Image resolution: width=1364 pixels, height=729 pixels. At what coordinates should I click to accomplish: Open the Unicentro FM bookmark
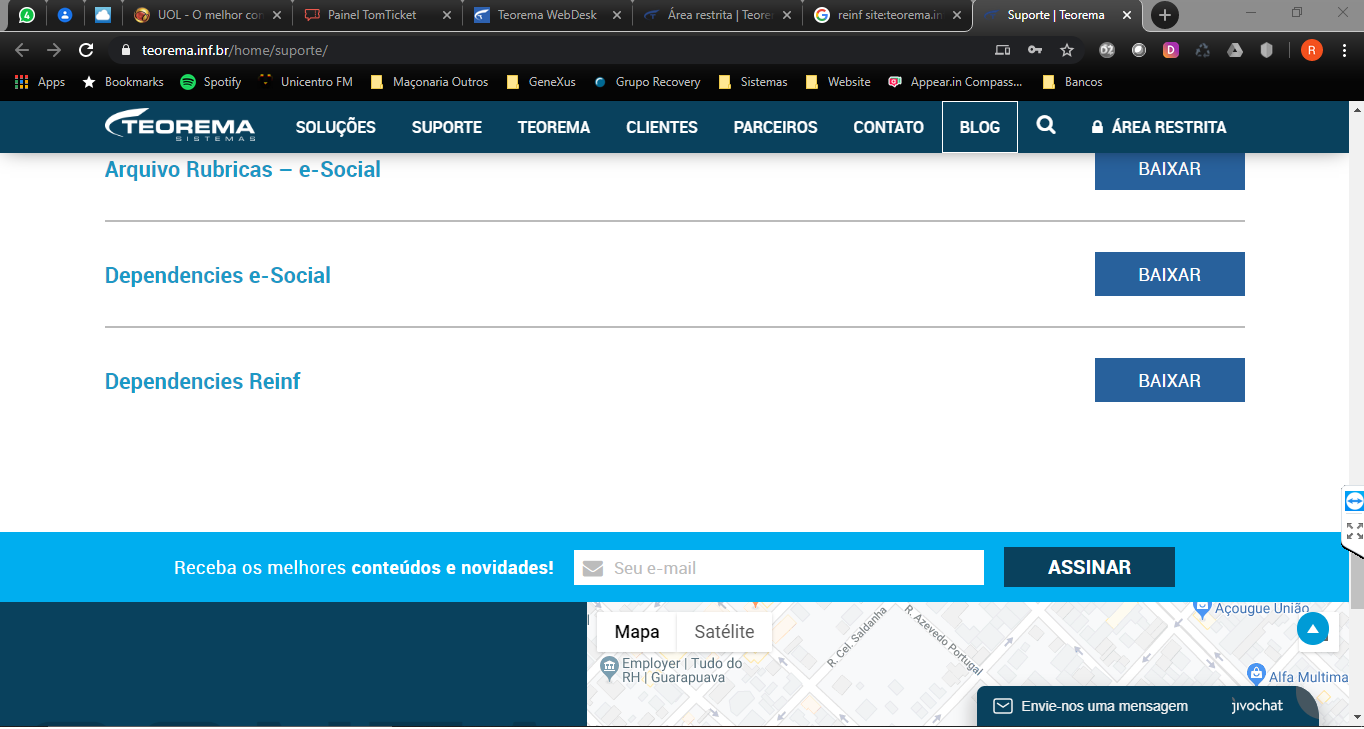(x=305, y=82)
